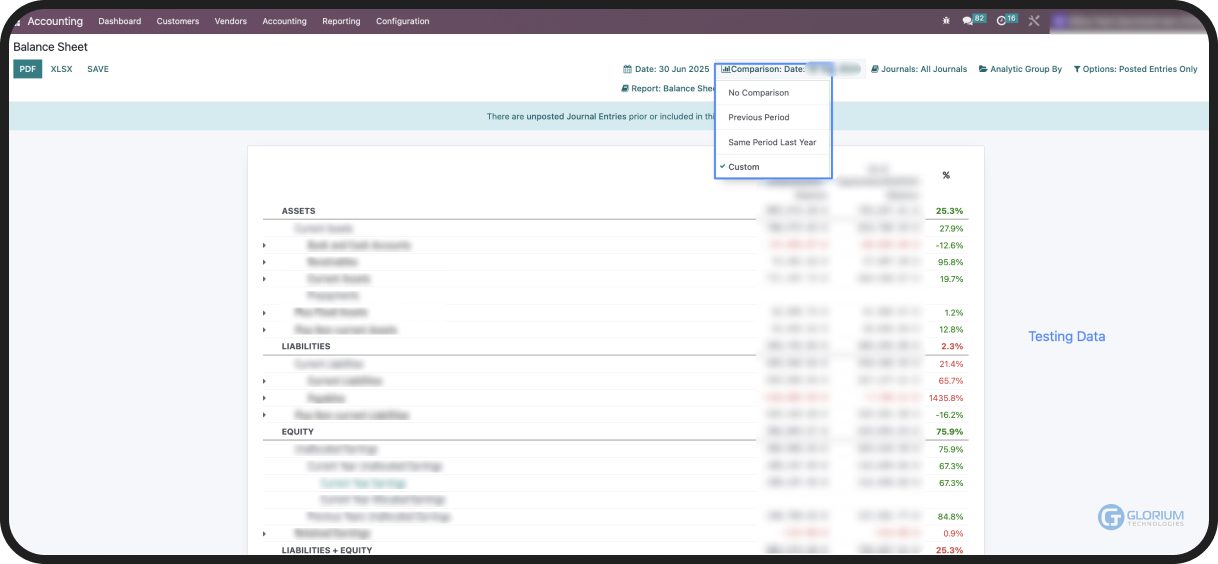The height and width of the screenshot is (564, 1218).
Task: Open the Configuration menu
Action: tap(402, 21)
